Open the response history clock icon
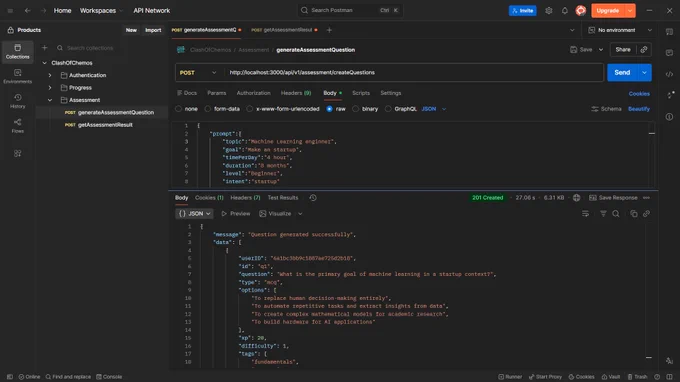 (313, 198)
